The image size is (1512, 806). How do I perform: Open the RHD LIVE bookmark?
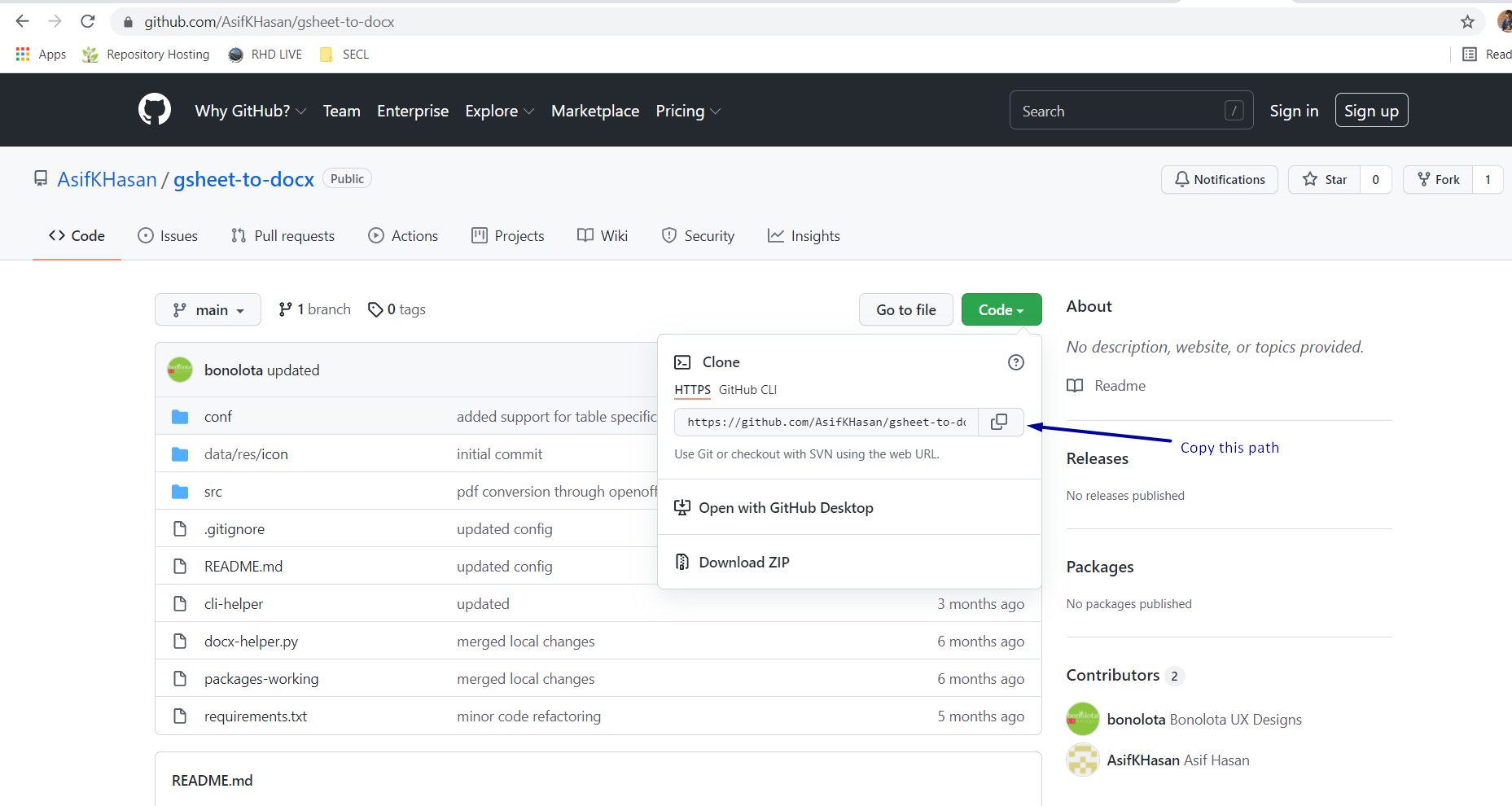265,55
